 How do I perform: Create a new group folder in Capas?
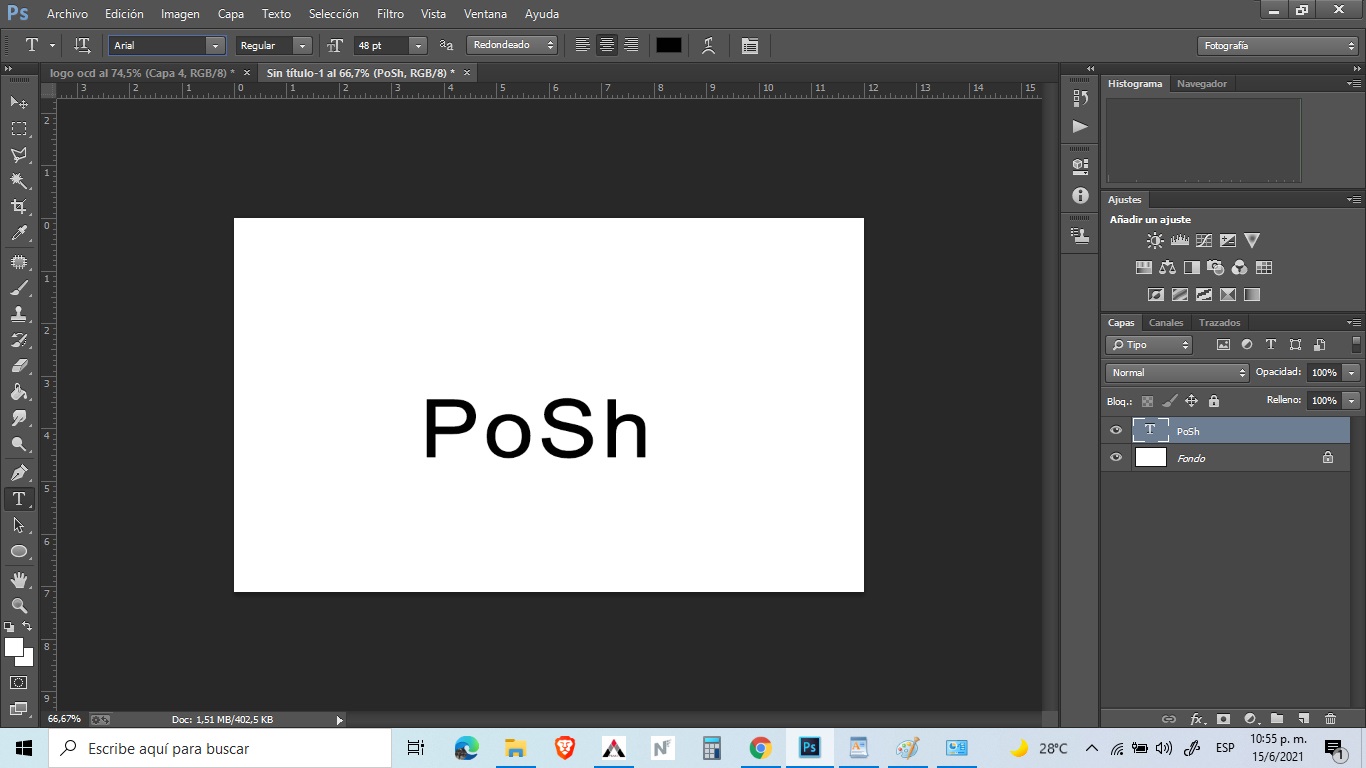pyautogui.click(x=1277, y=718)
